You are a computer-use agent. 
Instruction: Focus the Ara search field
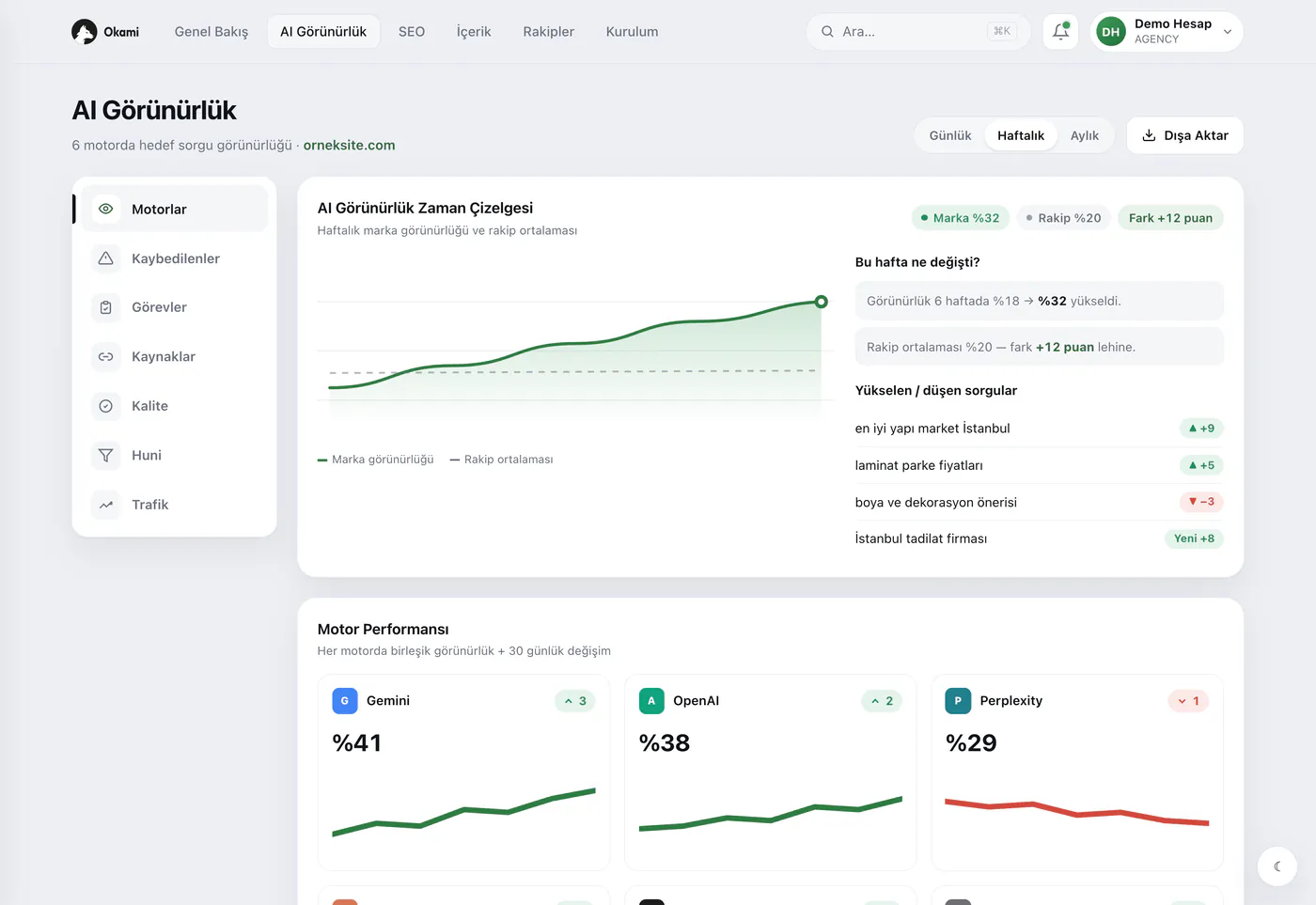click(x=918, y=31)
